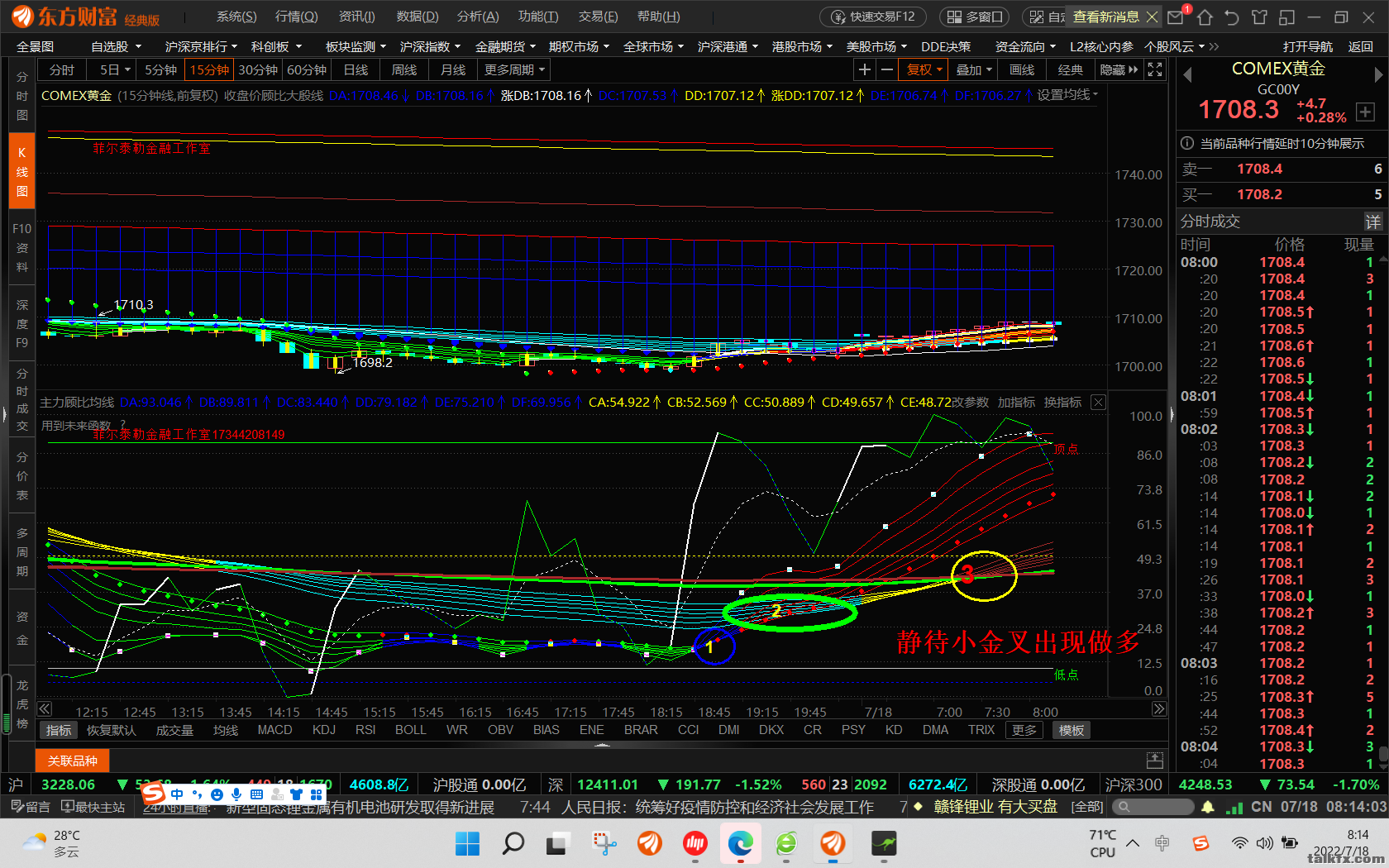Switch to 分时 view
Viewport: 1389px width, 868px height.
(x=62, y=70)
